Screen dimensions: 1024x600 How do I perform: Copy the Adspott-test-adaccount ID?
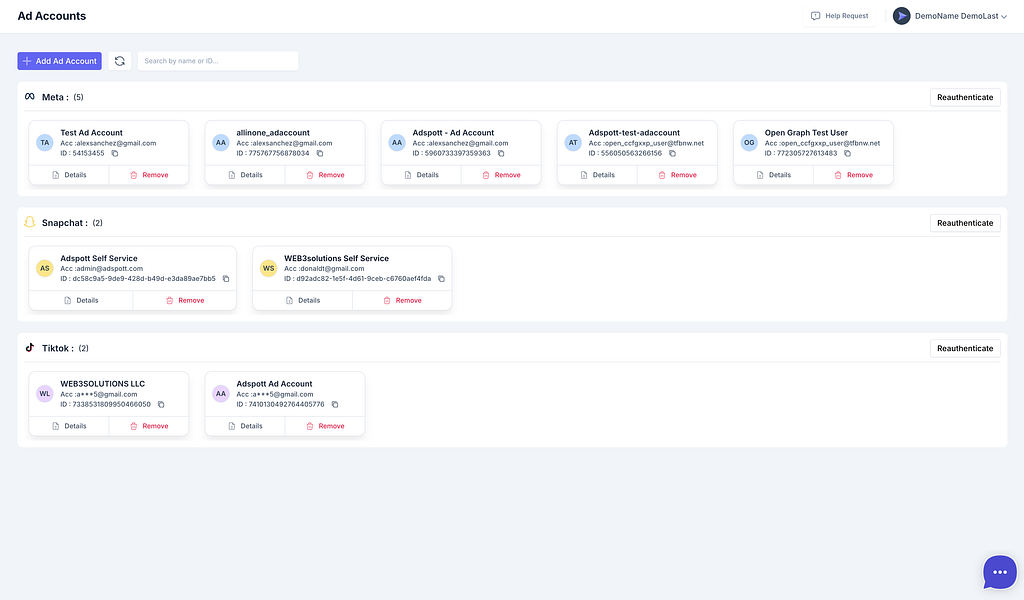point(672,153)
